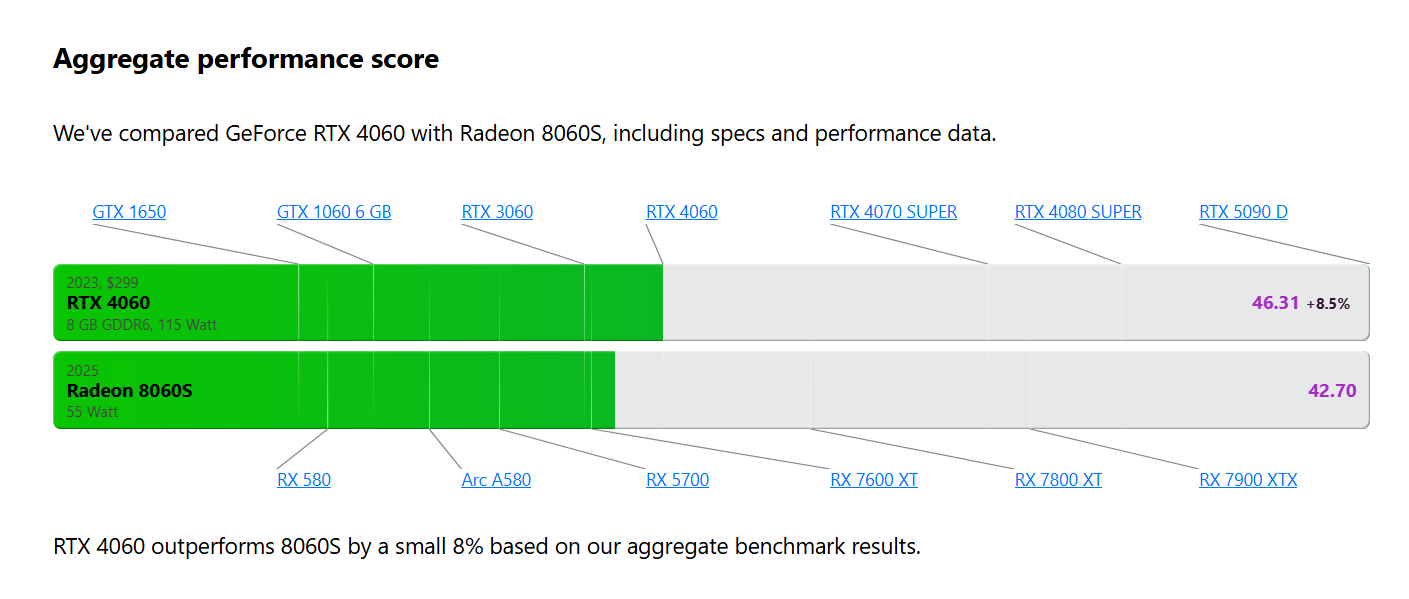The height and width of the screenshot is (599, 1409).
Task: Open the RTX 5090 D link
Action: point(1243,212)
